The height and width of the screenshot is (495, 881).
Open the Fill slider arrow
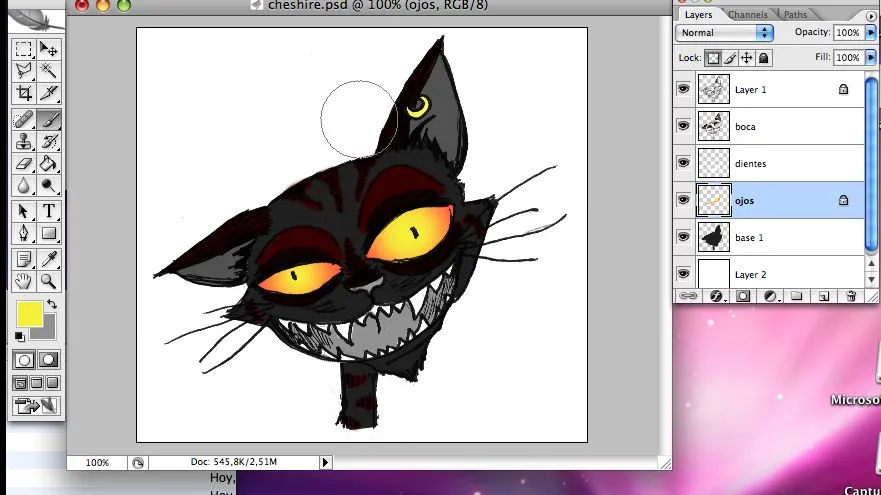[x=871, y=57]
